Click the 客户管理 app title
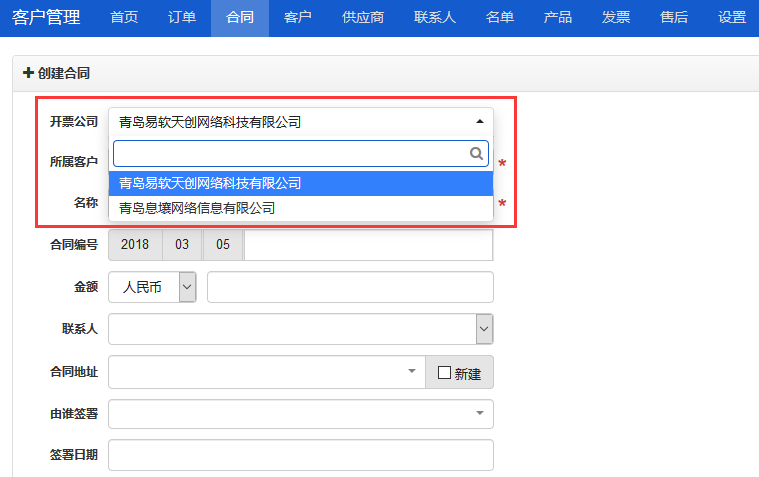This screenshot has width=759, height=477. [46, 17]
